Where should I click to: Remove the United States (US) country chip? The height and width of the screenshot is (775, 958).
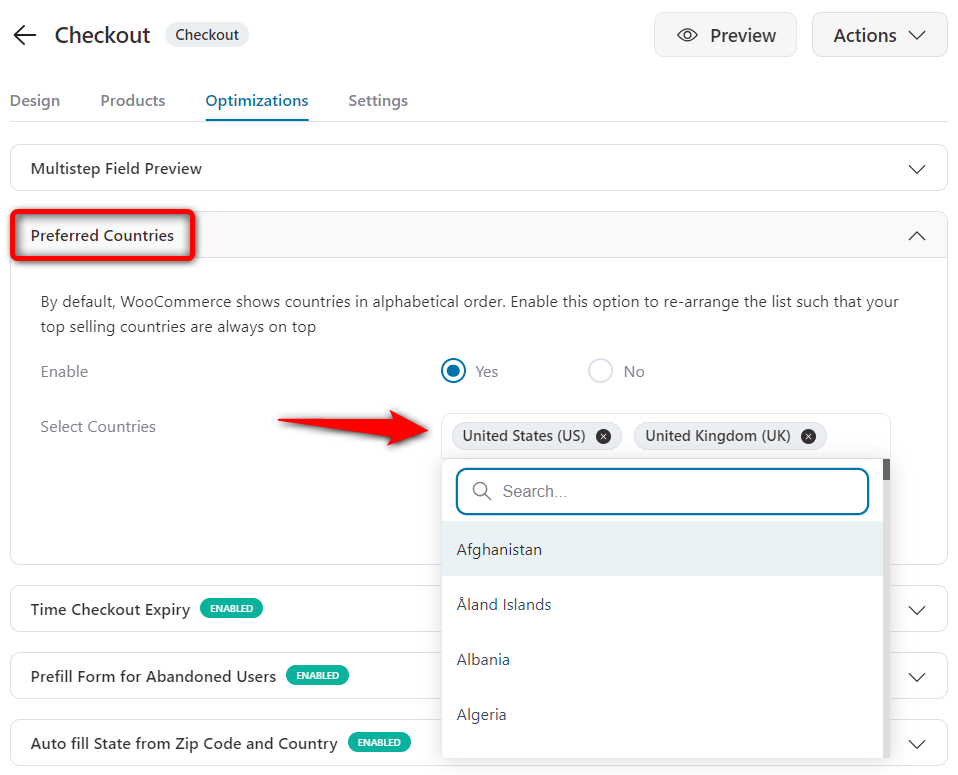603,436
